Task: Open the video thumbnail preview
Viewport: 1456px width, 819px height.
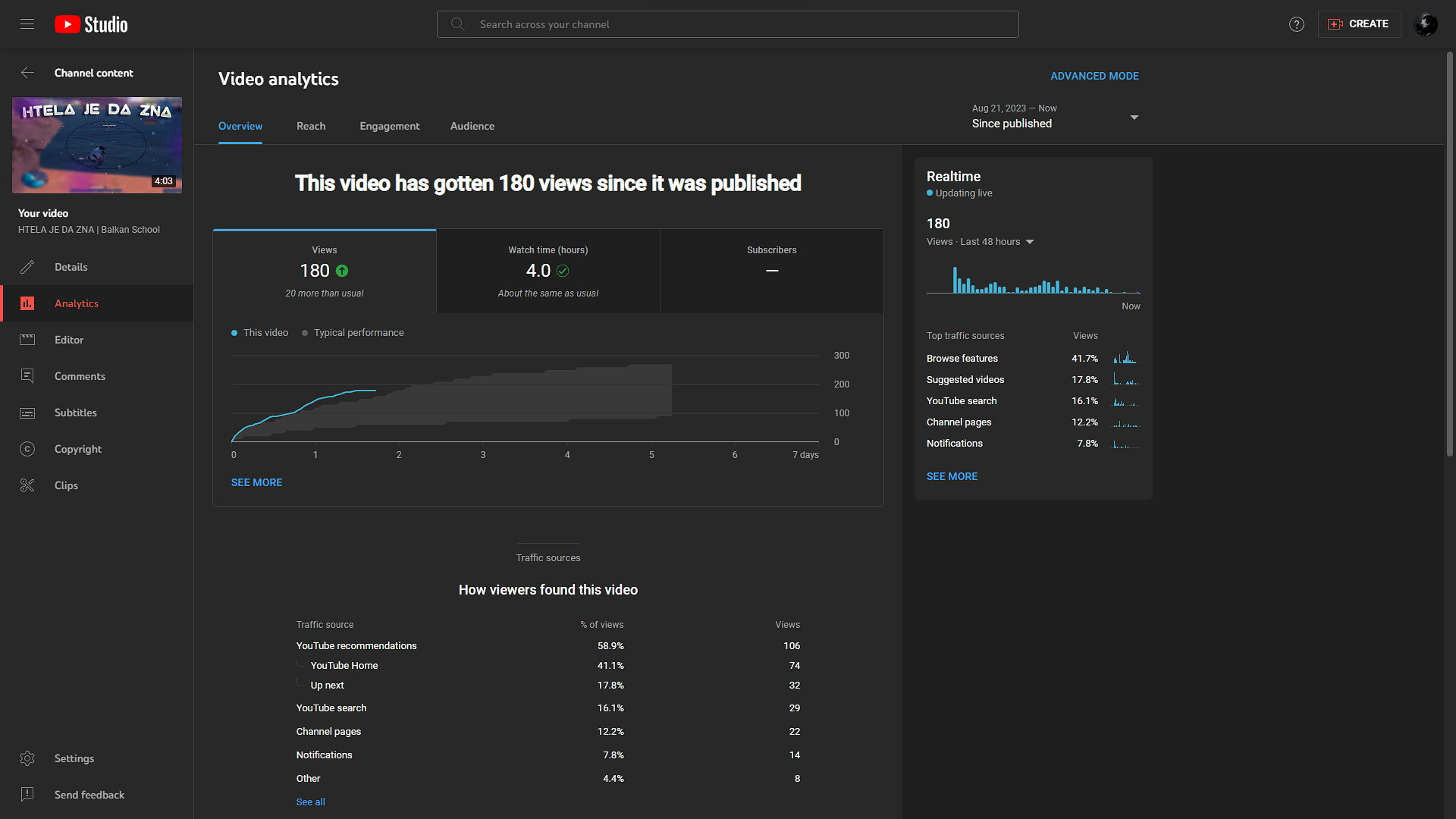Action: [97, 145]
